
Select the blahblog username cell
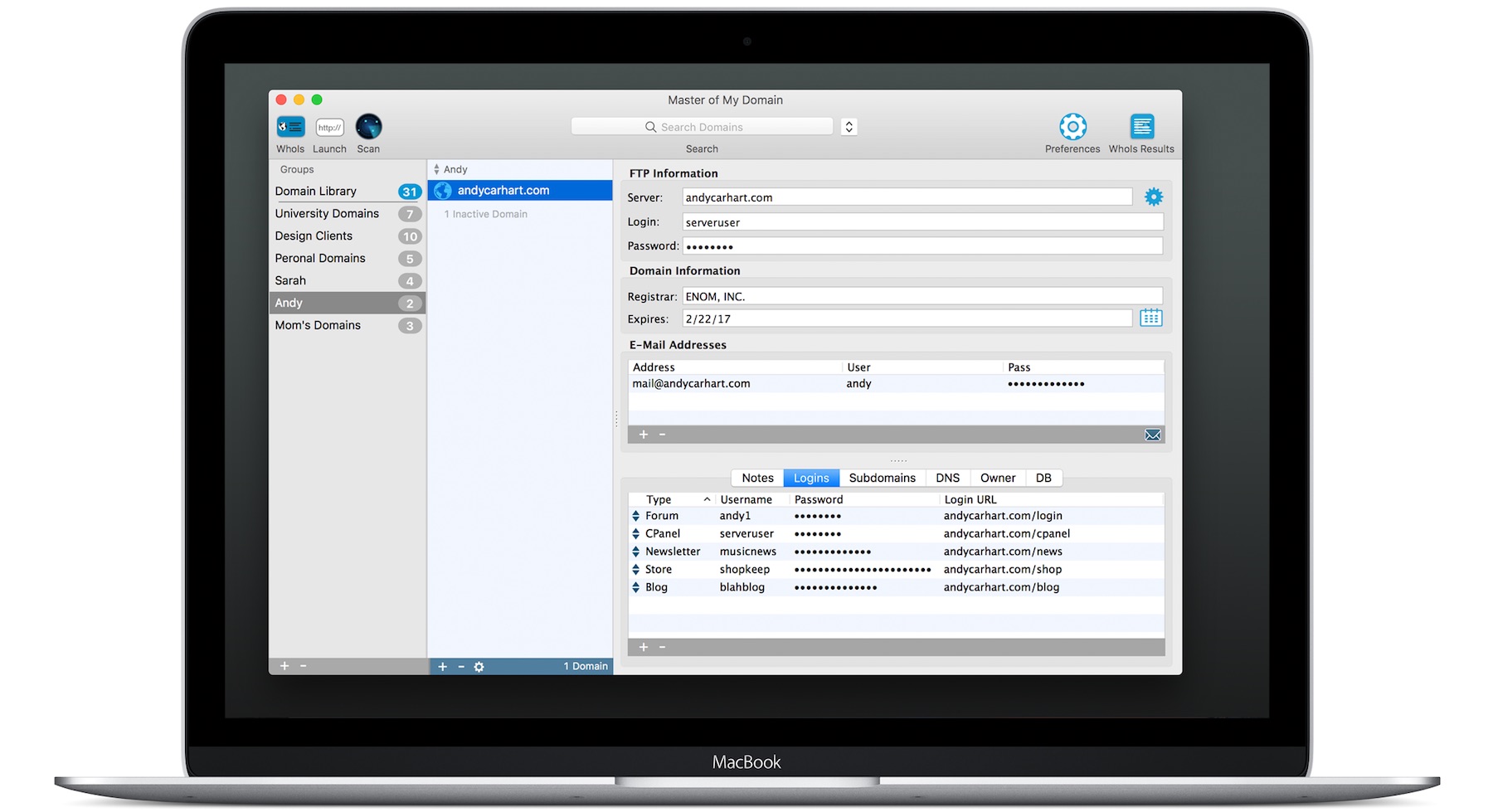point(742,587)
